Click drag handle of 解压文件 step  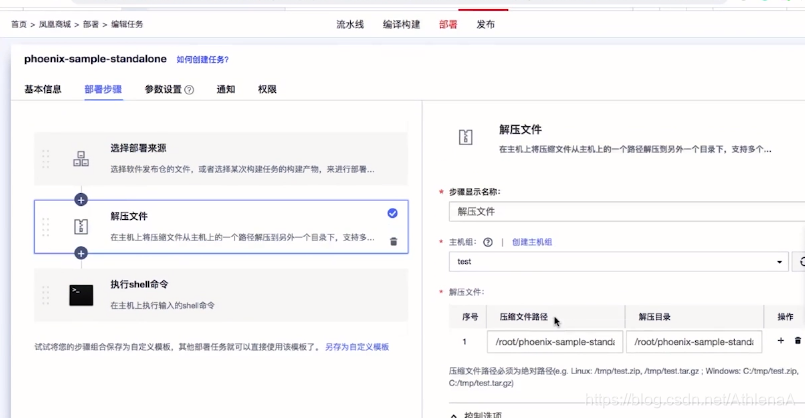[x=45, y=227]
